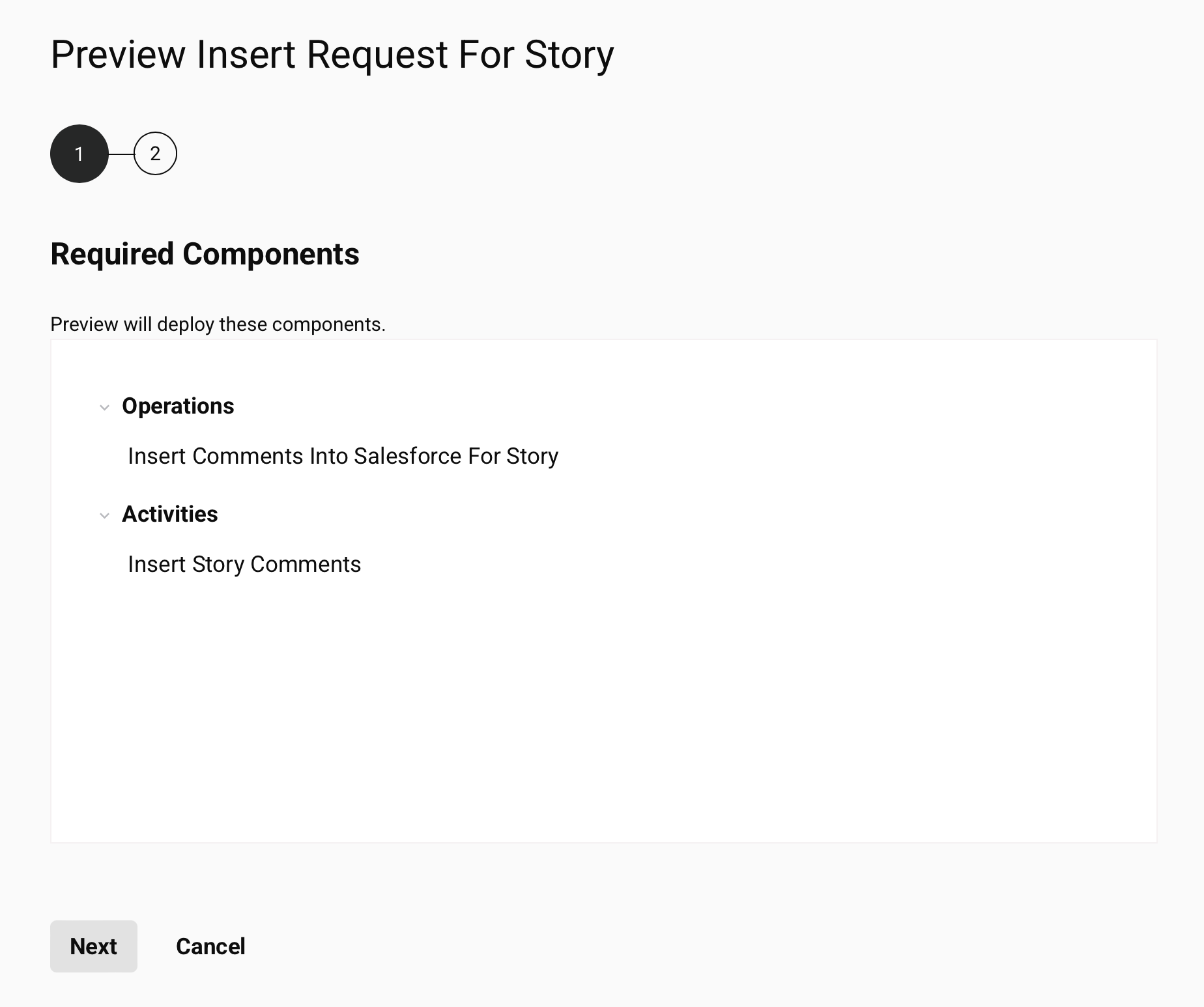Select the filled step 1 indicator
The width and height of the screenshot is (1204, 1007).
click(x=79, y=154)
